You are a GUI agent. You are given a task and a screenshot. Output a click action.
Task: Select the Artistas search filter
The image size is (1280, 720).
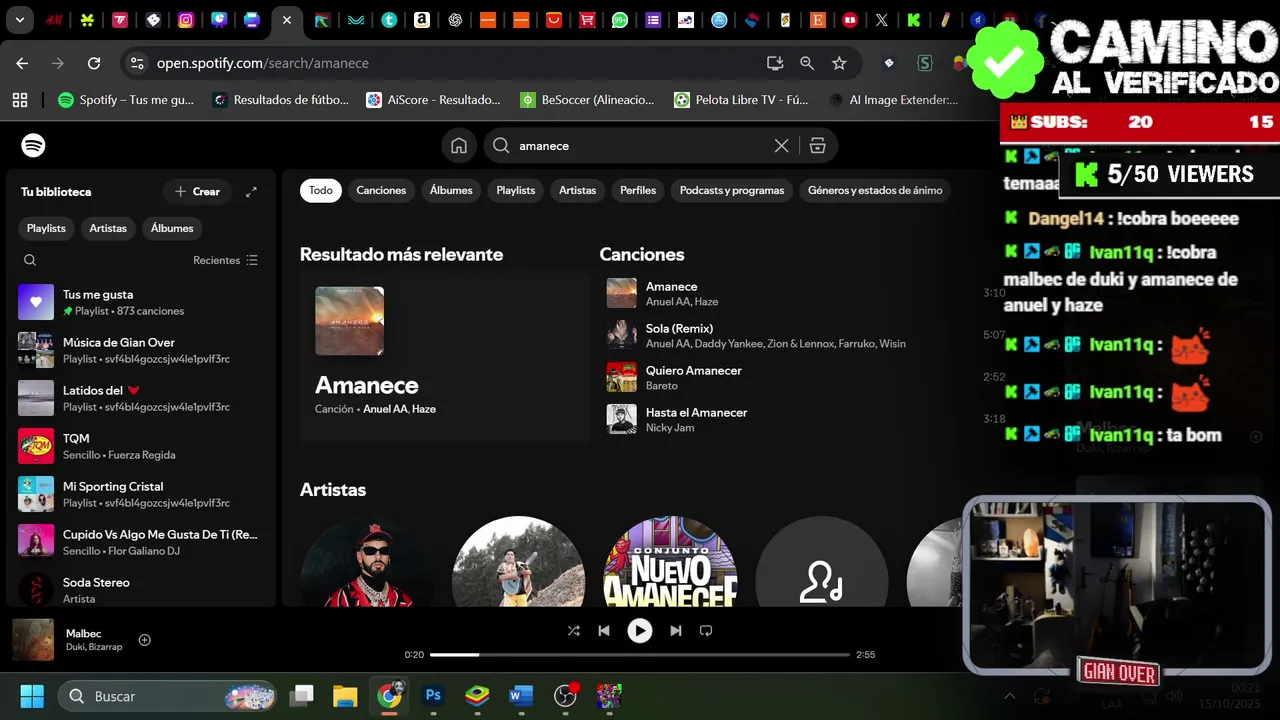click(577, 190)
